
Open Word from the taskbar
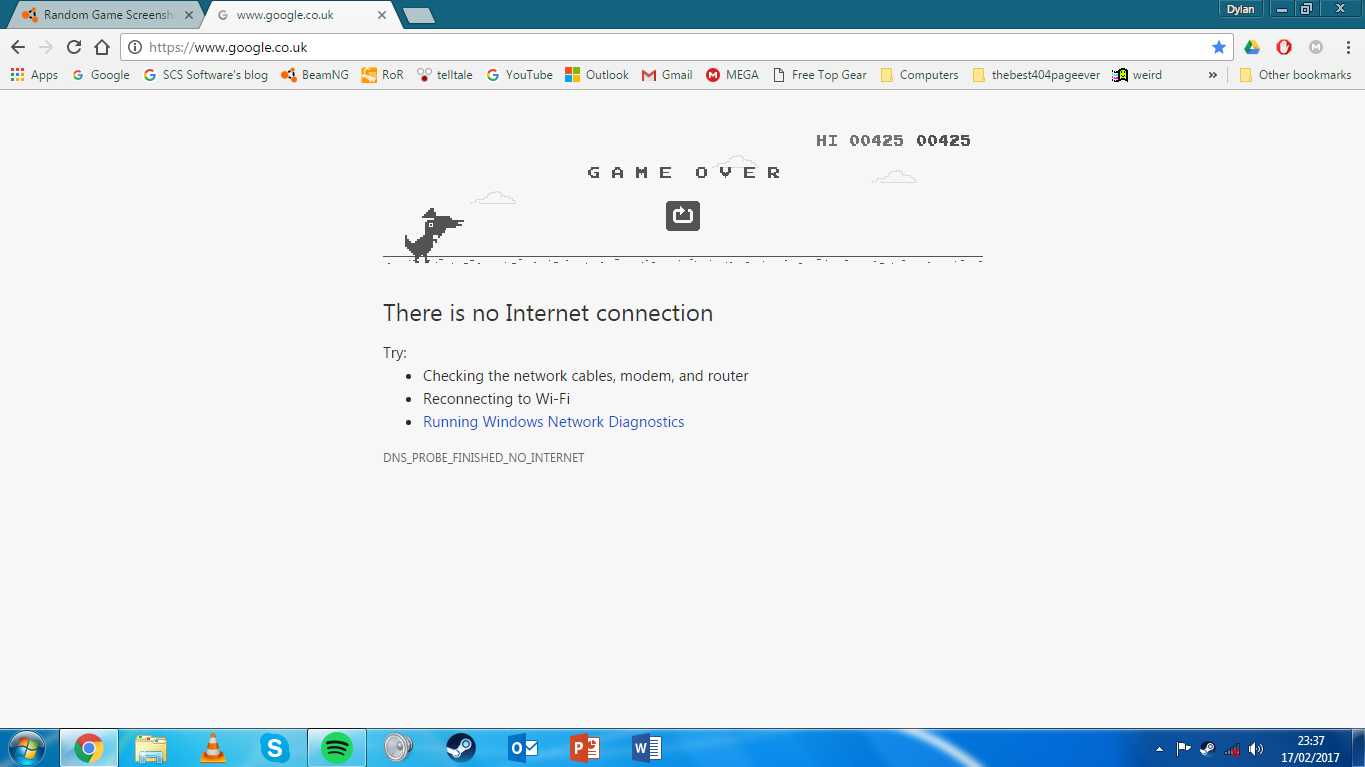coord(647,747)
